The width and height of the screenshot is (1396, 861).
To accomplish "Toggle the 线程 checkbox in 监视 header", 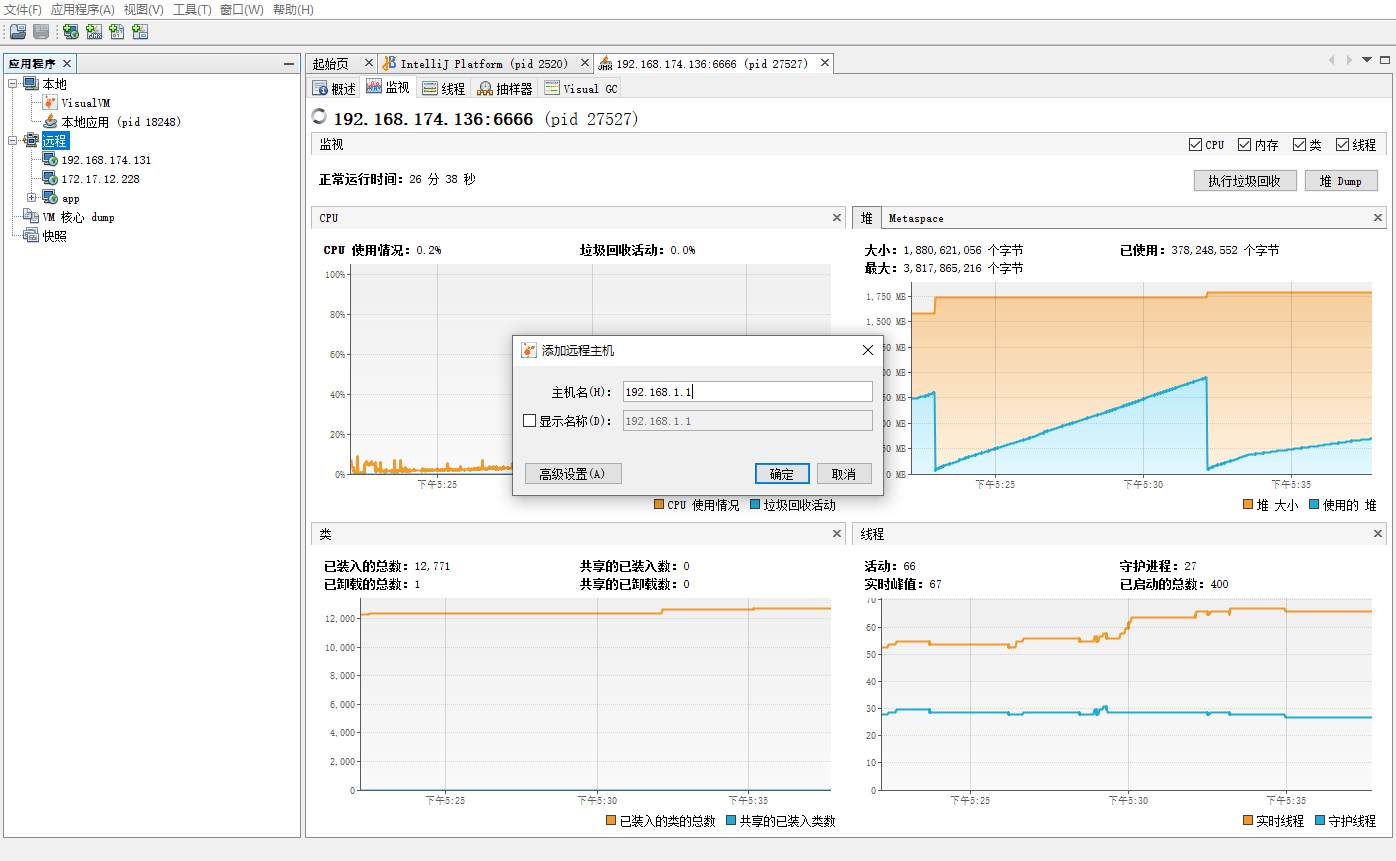I will pyautogui.click(x=1342, y=144).
